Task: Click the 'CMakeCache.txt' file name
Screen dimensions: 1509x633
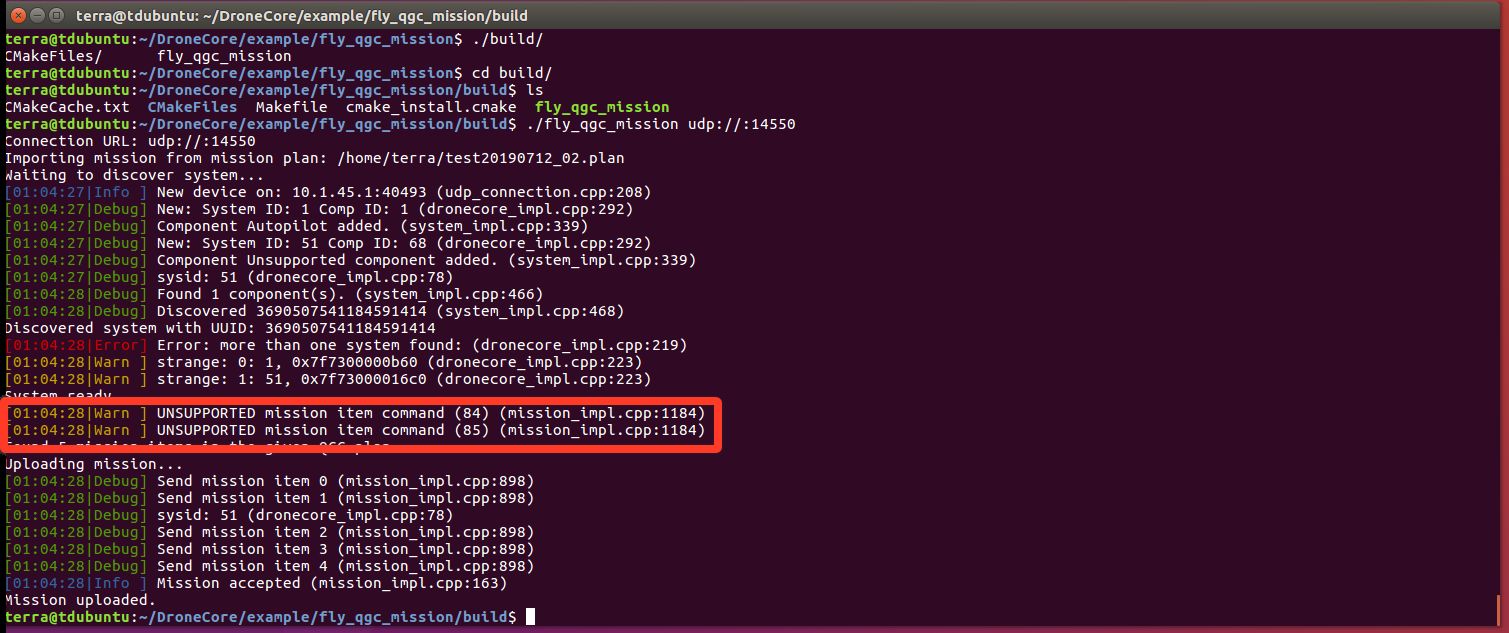Action: coord(68,107)
